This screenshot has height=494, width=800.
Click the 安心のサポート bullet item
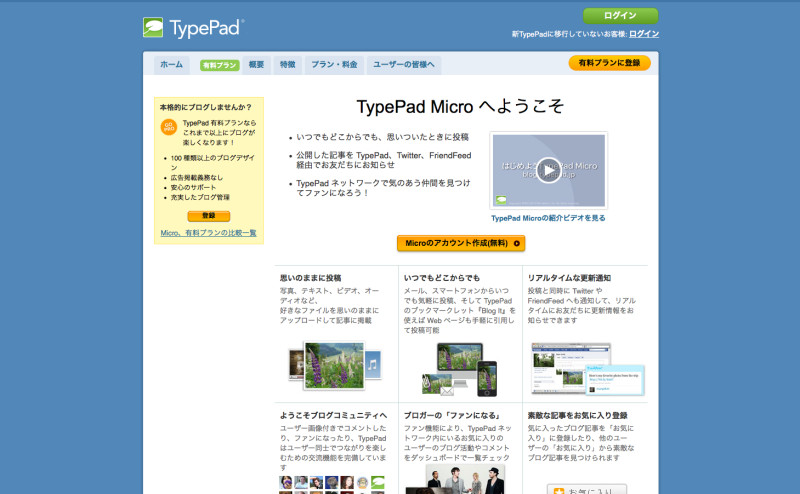(193, 188)
